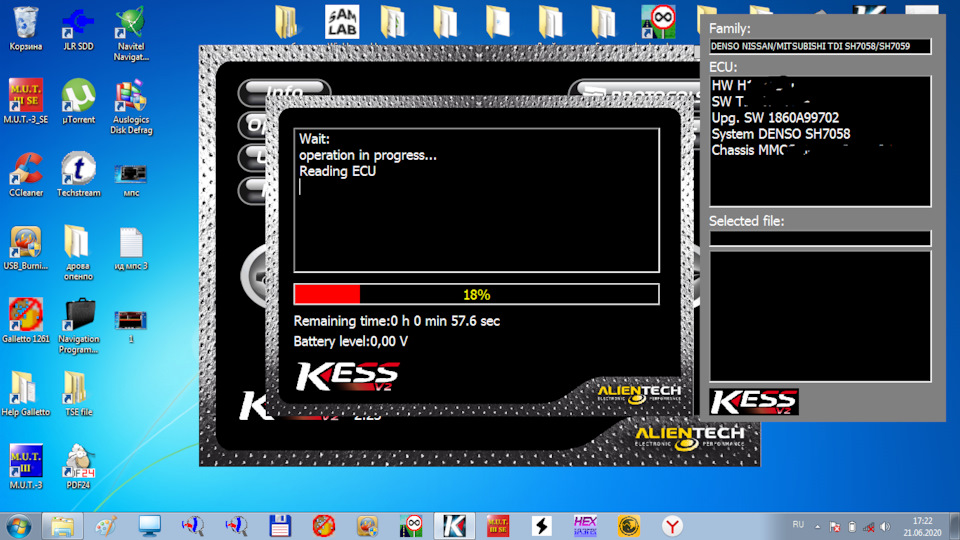Open the infinity road-sign taskbar icon
960x540 pixels.
[x=411, y=526]
